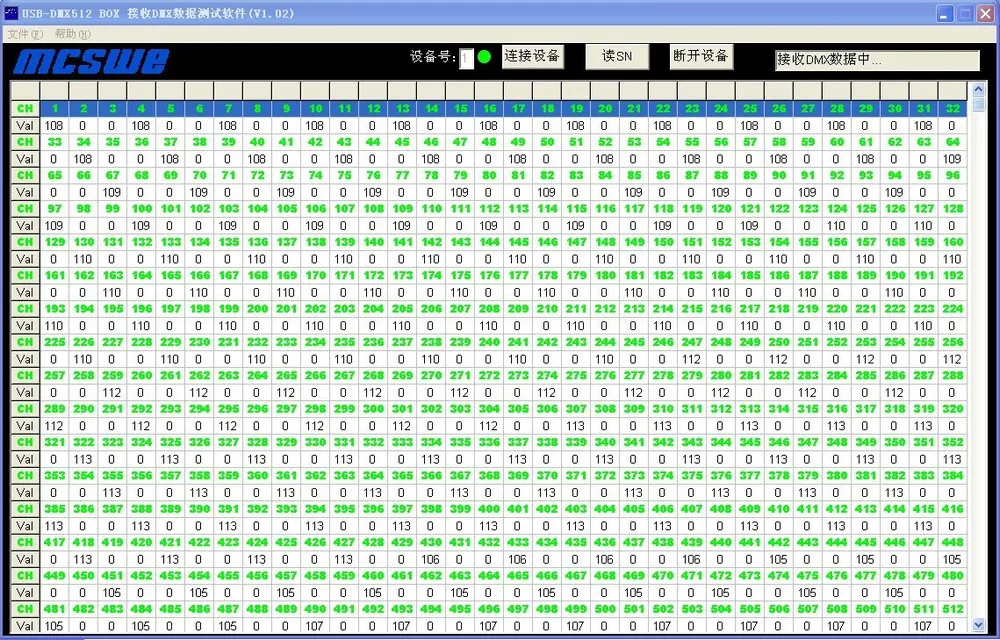Click the 读SN read serial button

(617, 56)
